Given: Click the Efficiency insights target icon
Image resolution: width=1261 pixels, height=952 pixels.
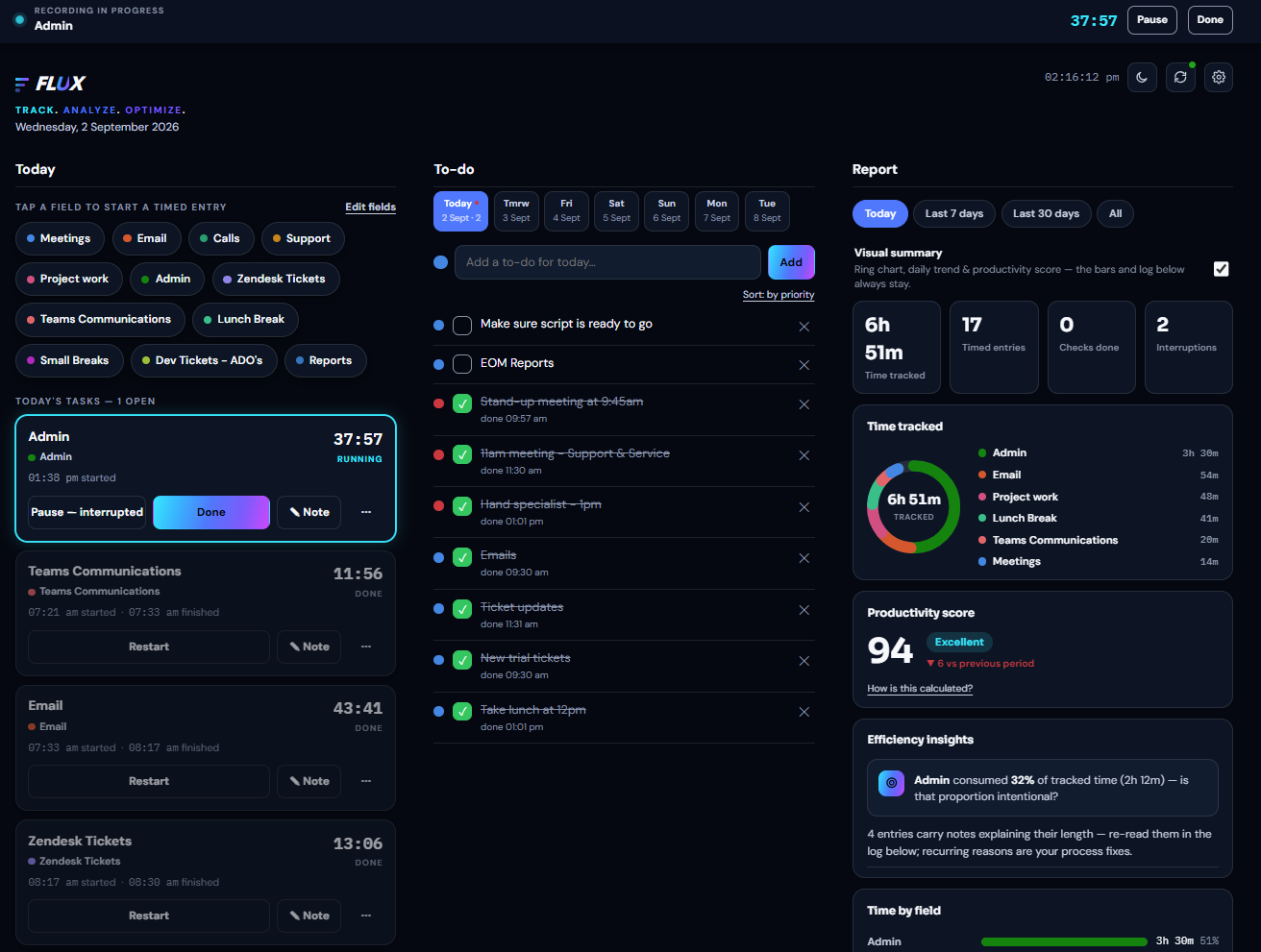Looking at the screenshot, I should (891, 783).
